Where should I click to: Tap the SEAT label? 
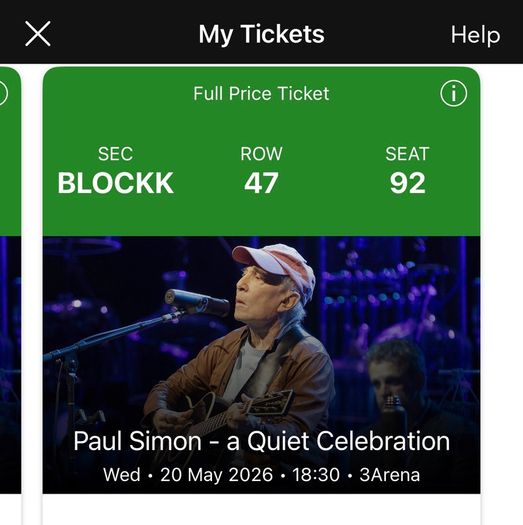(x=407, y=154)
